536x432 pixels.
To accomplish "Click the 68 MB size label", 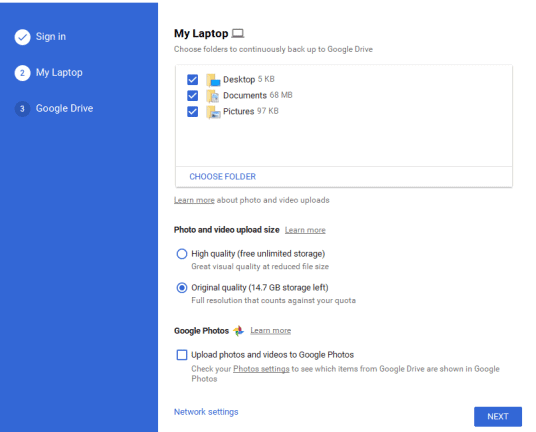I will pyautogui.click(x=281, y=95).
